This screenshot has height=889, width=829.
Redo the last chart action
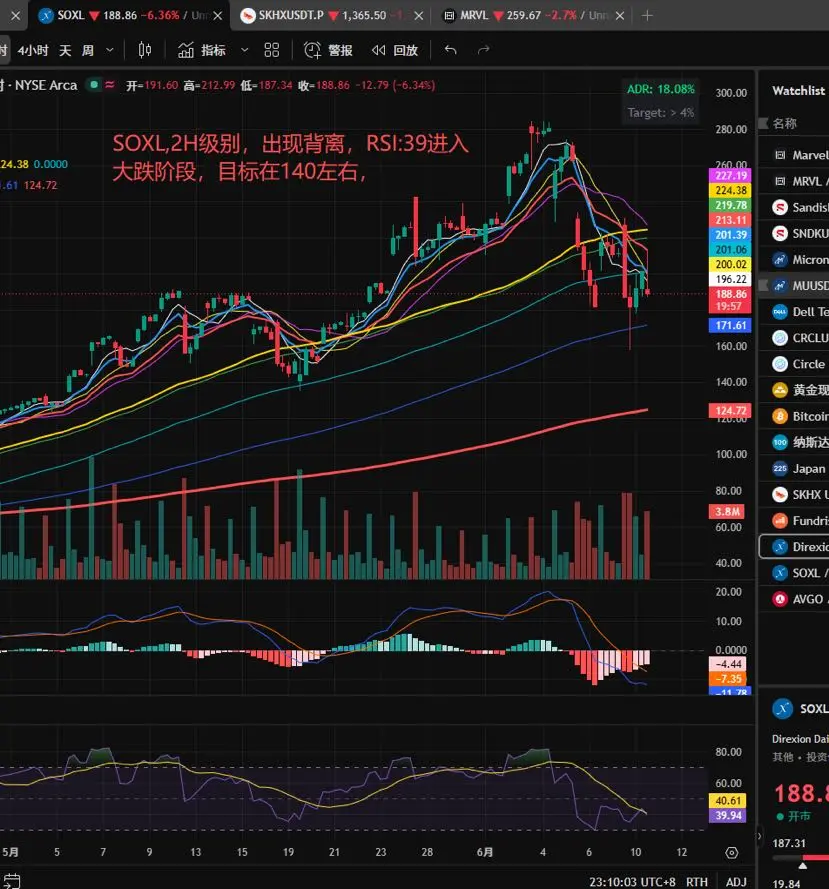(x=483, y=50)
